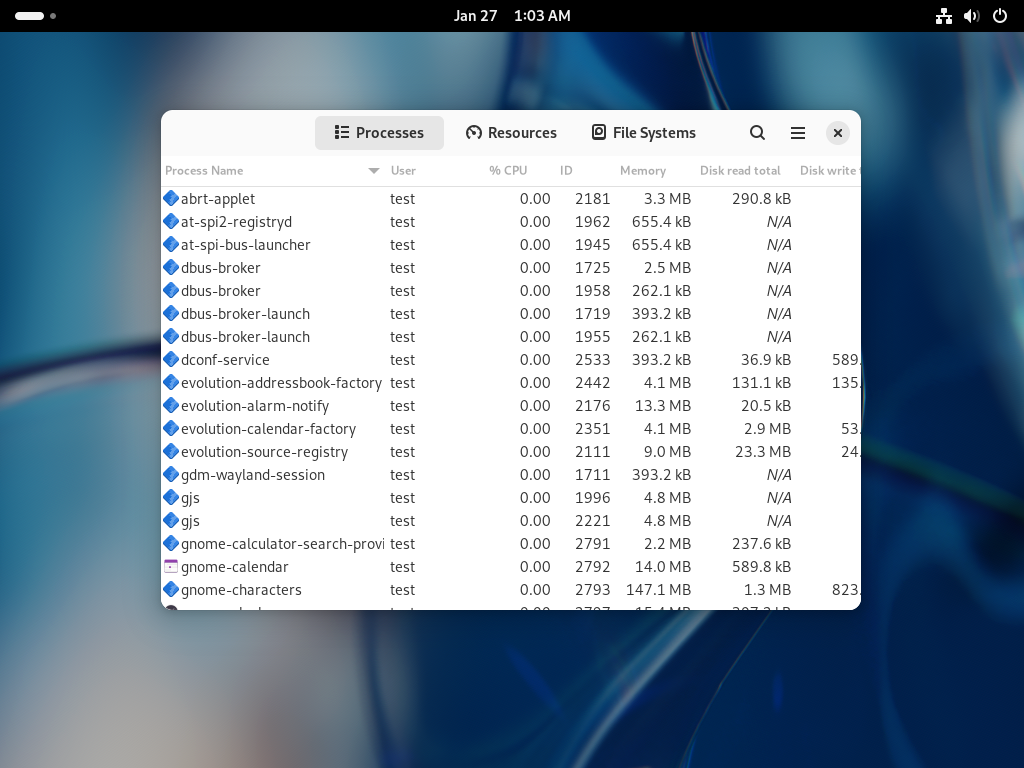Click the evolution-alarm-notify process icon

[171, 406]
